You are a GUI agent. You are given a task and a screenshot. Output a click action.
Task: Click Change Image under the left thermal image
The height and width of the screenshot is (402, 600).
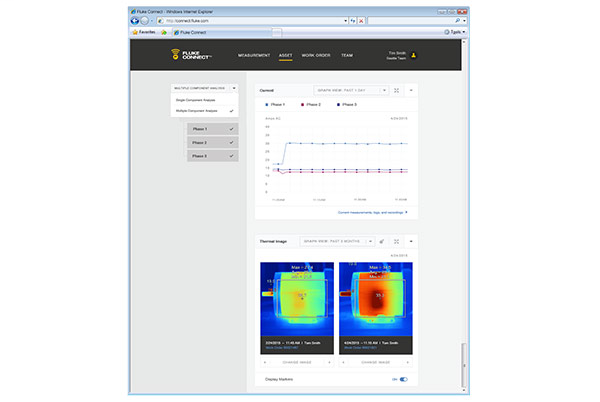tap(298, 362)
